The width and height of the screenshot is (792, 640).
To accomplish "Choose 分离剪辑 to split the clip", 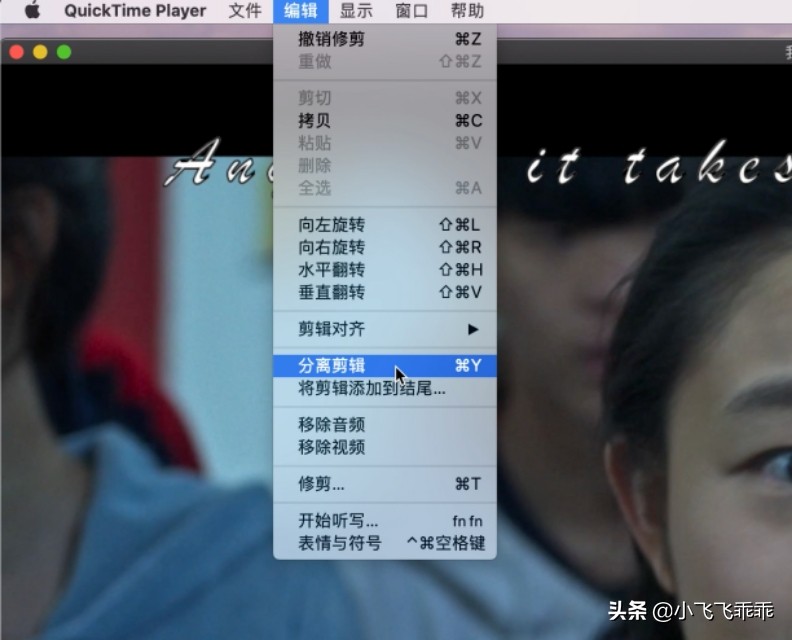I will (x=385, y=366).
